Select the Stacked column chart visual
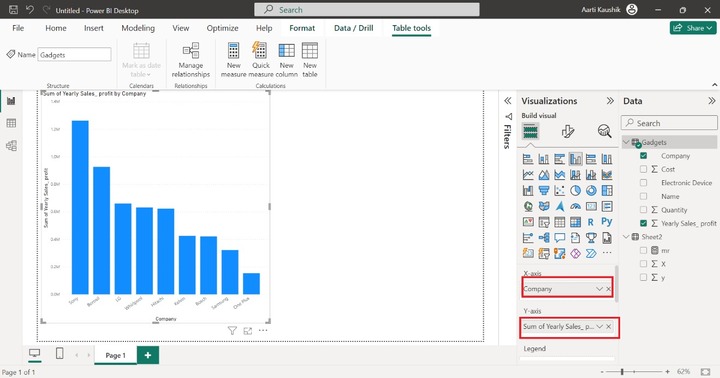The image size is (720, 378). point(544,159)
